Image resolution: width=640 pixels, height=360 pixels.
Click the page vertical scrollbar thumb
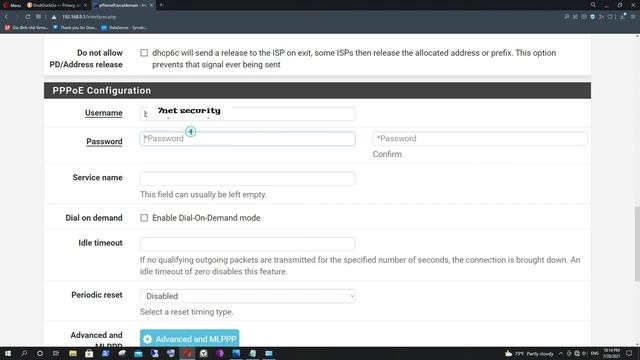click(x=637, y=244)
